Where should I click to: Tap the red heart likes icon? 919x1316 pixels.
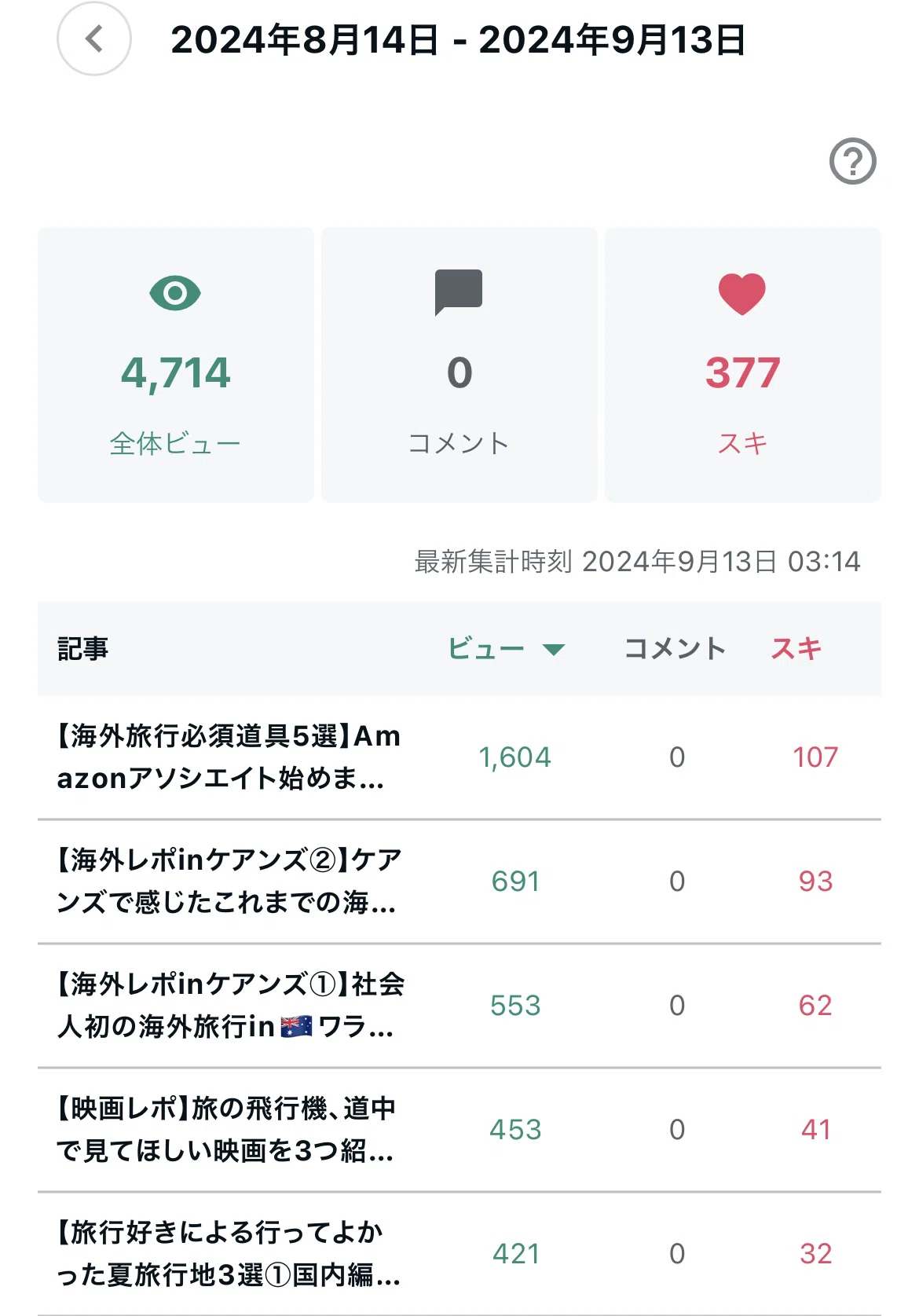click(742, 294)
